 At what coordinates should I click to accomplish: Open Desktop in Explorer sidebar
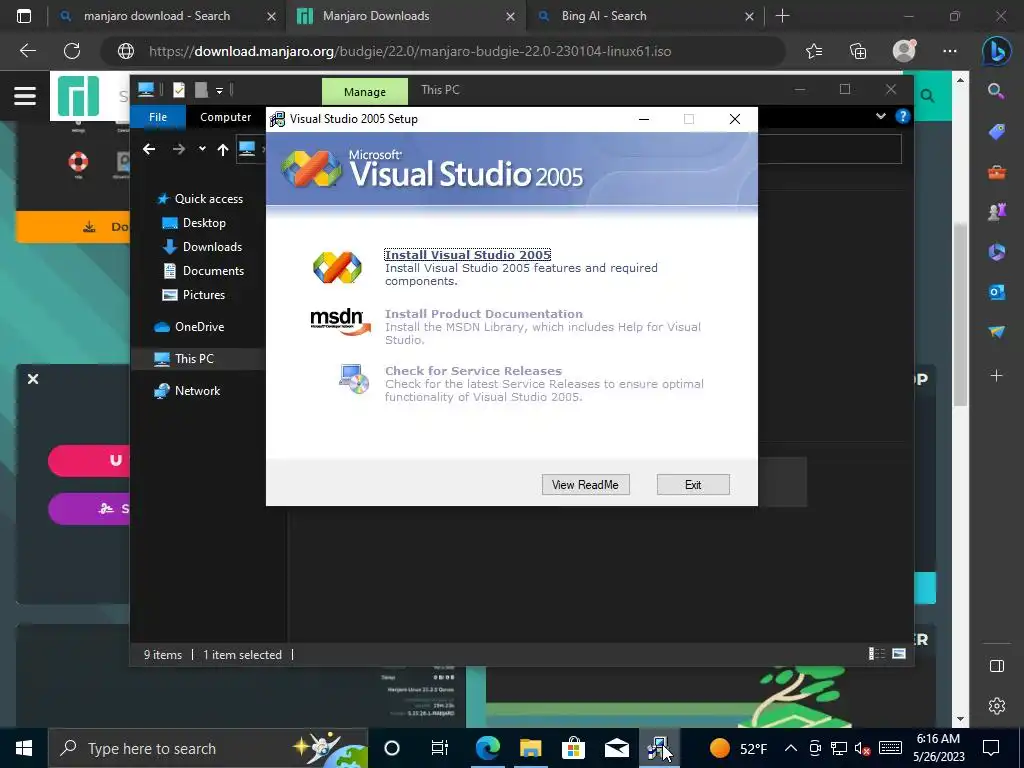click(x=194, y=223)
